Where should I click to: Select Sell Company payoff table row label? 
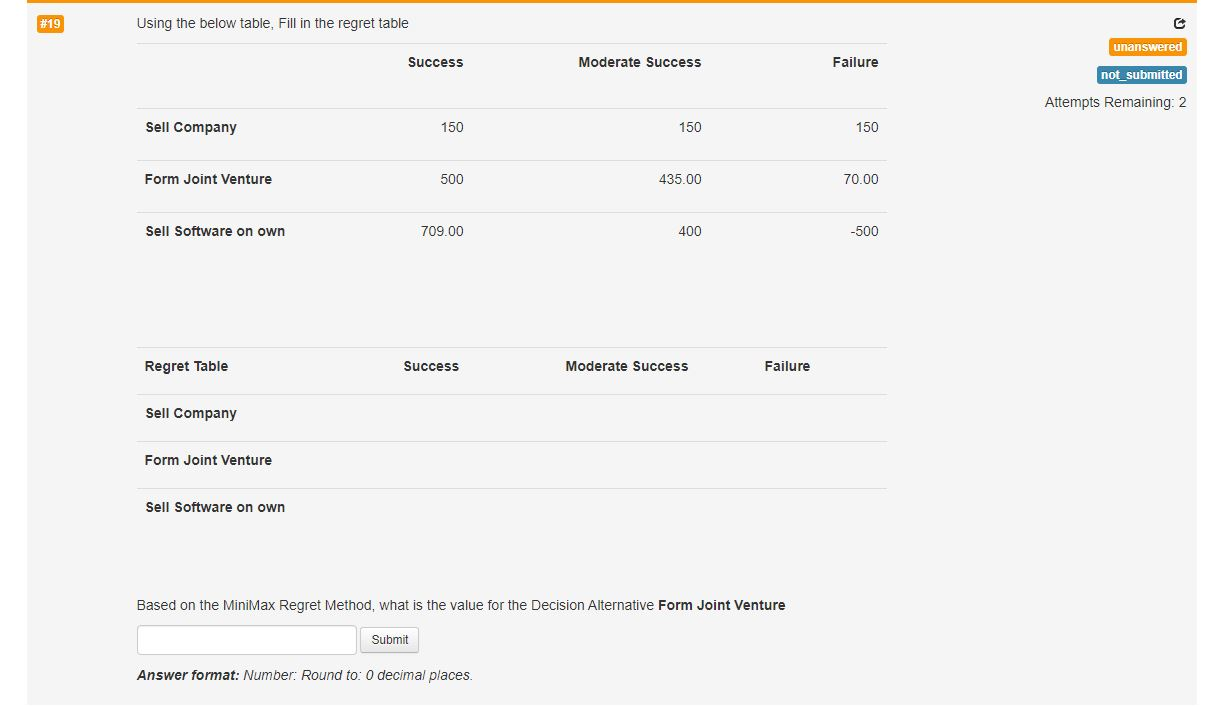tap(191, 127)
